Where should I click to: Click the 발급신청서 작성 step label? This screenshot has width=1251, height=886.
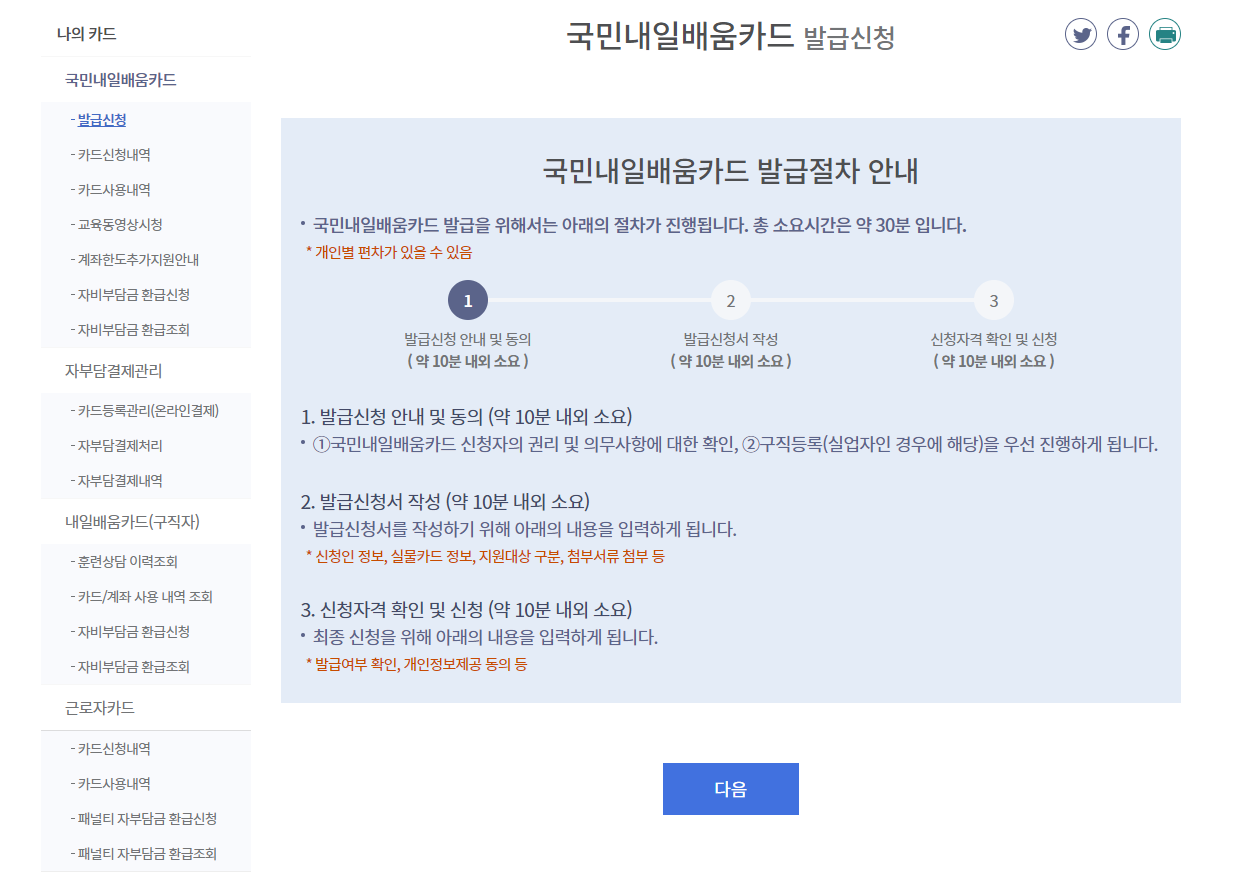tap(731, 339)
